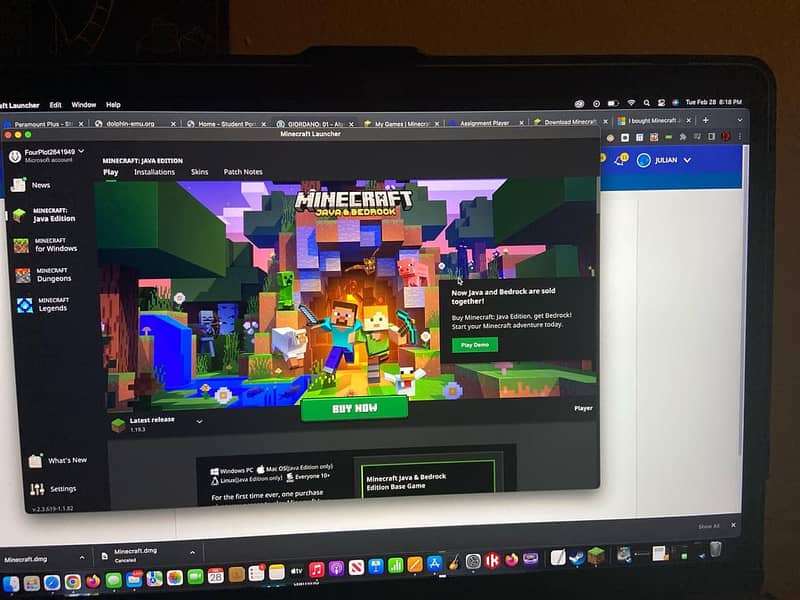
Task: Switch to the GIORDANO: 01 browser tab
Action: click(315, 123)
